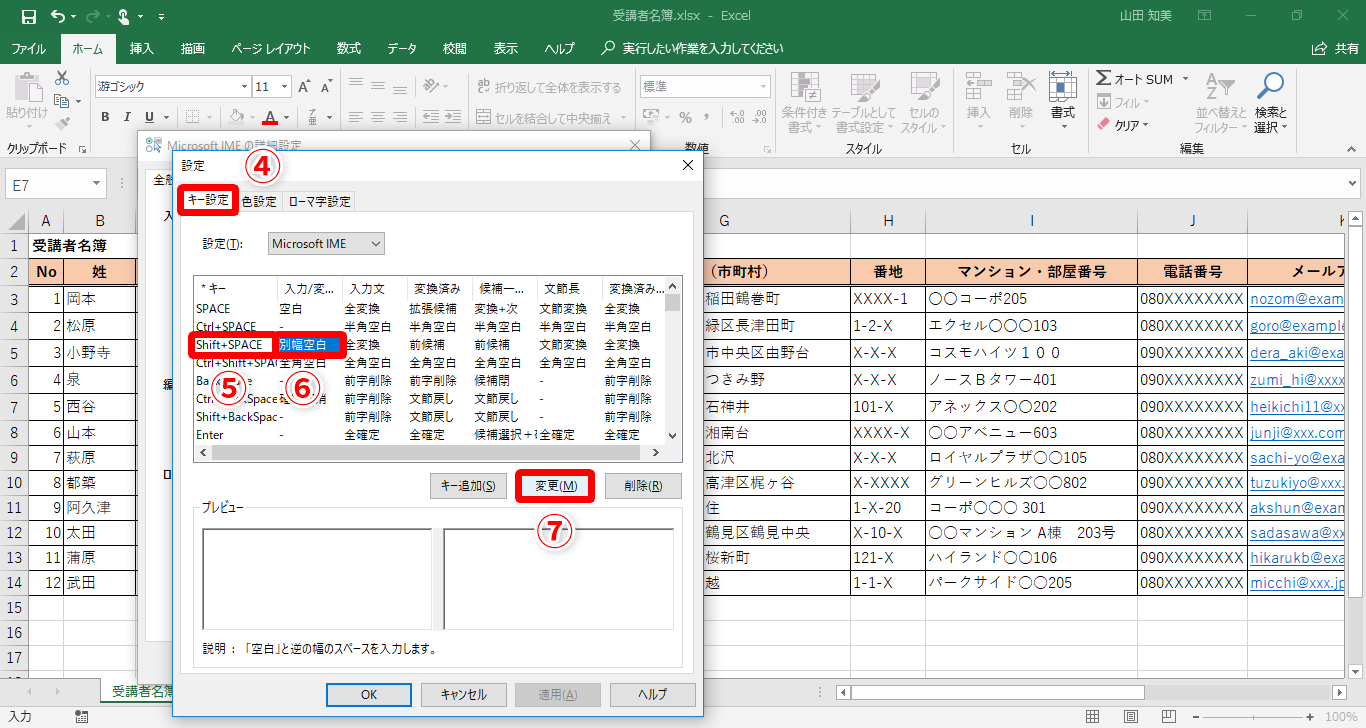The height and width of the screenshot is (728, 1366).
Task: Click the 変更(M) button
Action: (x=555, y=486)
